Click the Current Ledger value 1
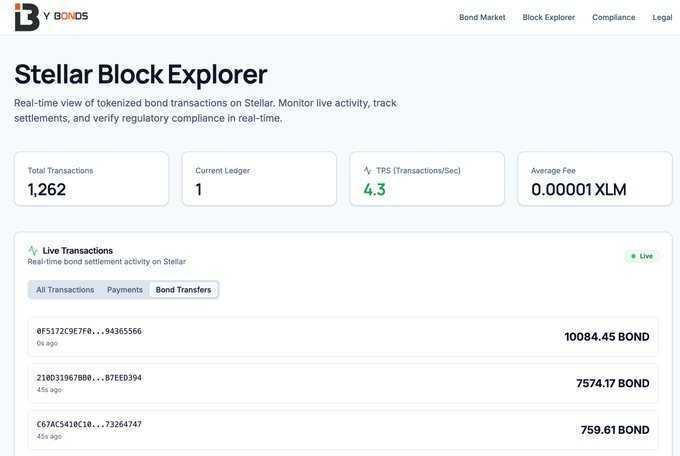 click(x=199, y=190)
